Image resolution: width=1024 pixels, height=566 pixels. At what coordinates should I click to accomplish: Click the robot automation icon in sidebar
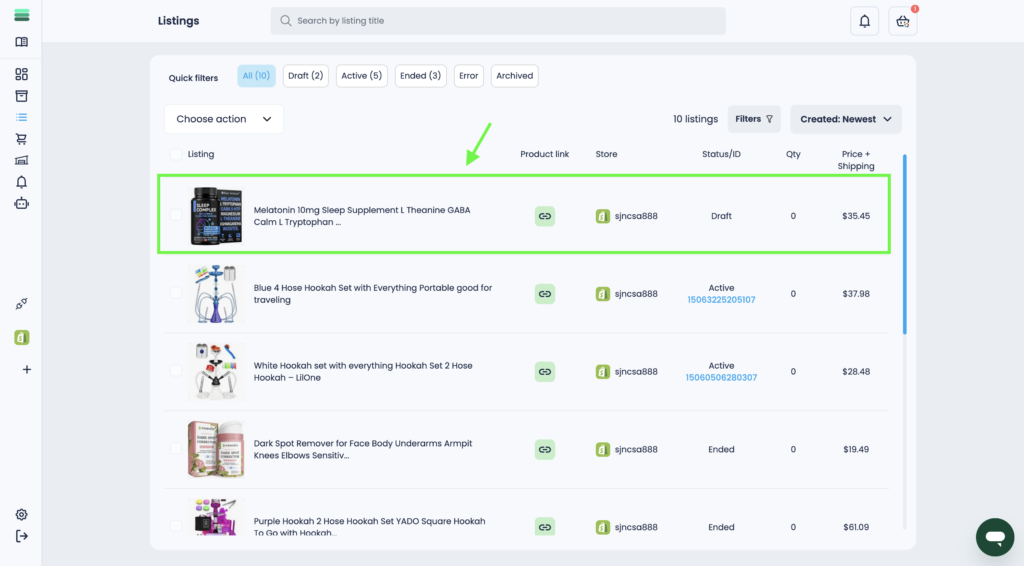[21, 203]
